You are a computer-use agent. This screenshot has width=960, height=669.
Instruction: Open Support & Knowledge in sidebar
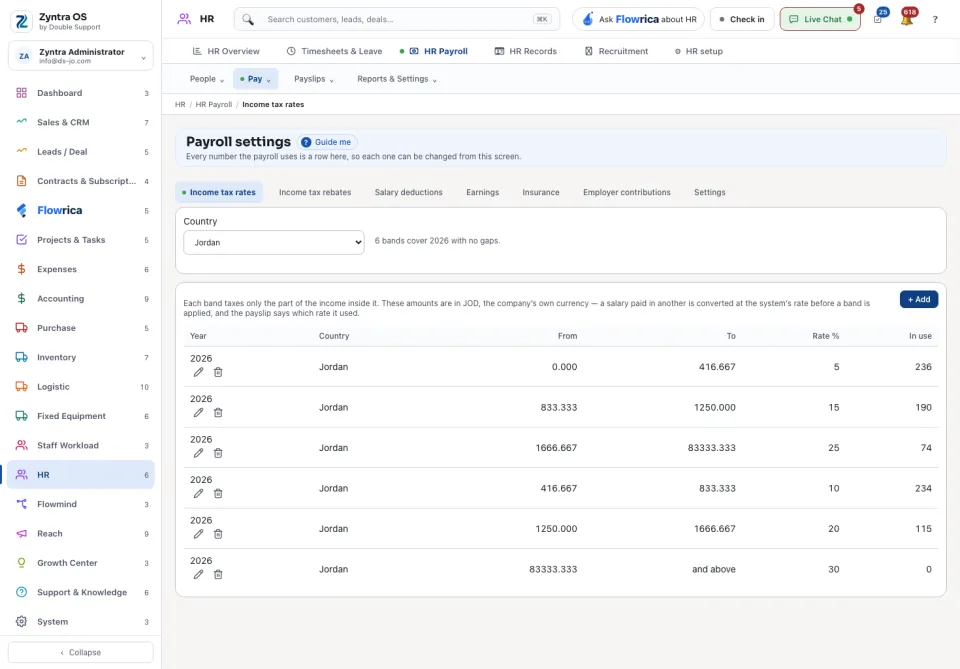[81, 592]
